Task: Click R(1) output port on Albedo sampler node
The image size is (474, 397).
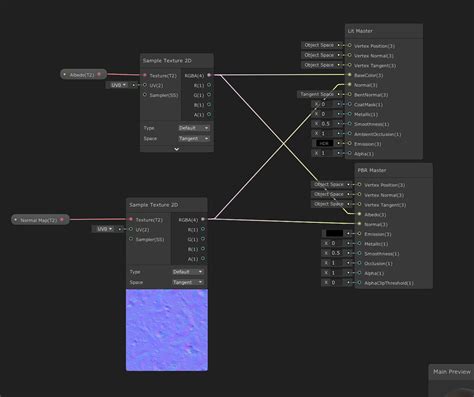Action: tap(209, 85)
